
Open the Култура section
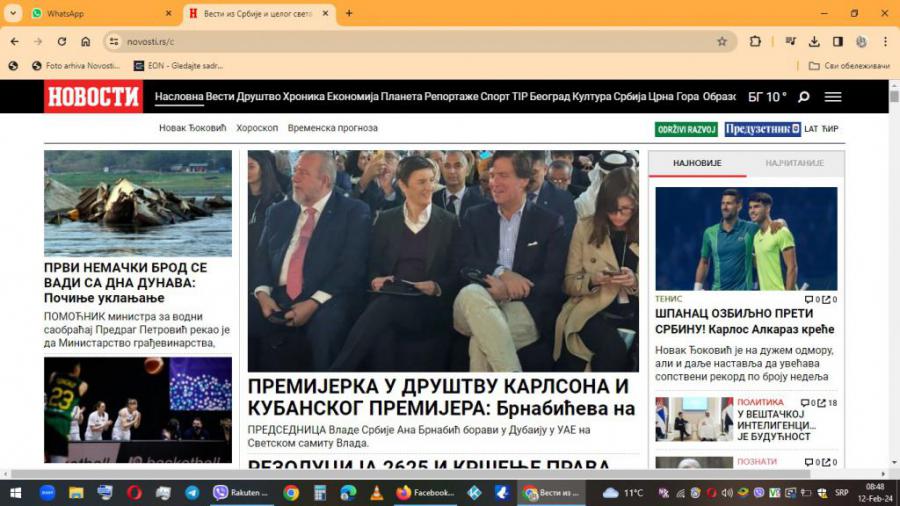(592, 96)
